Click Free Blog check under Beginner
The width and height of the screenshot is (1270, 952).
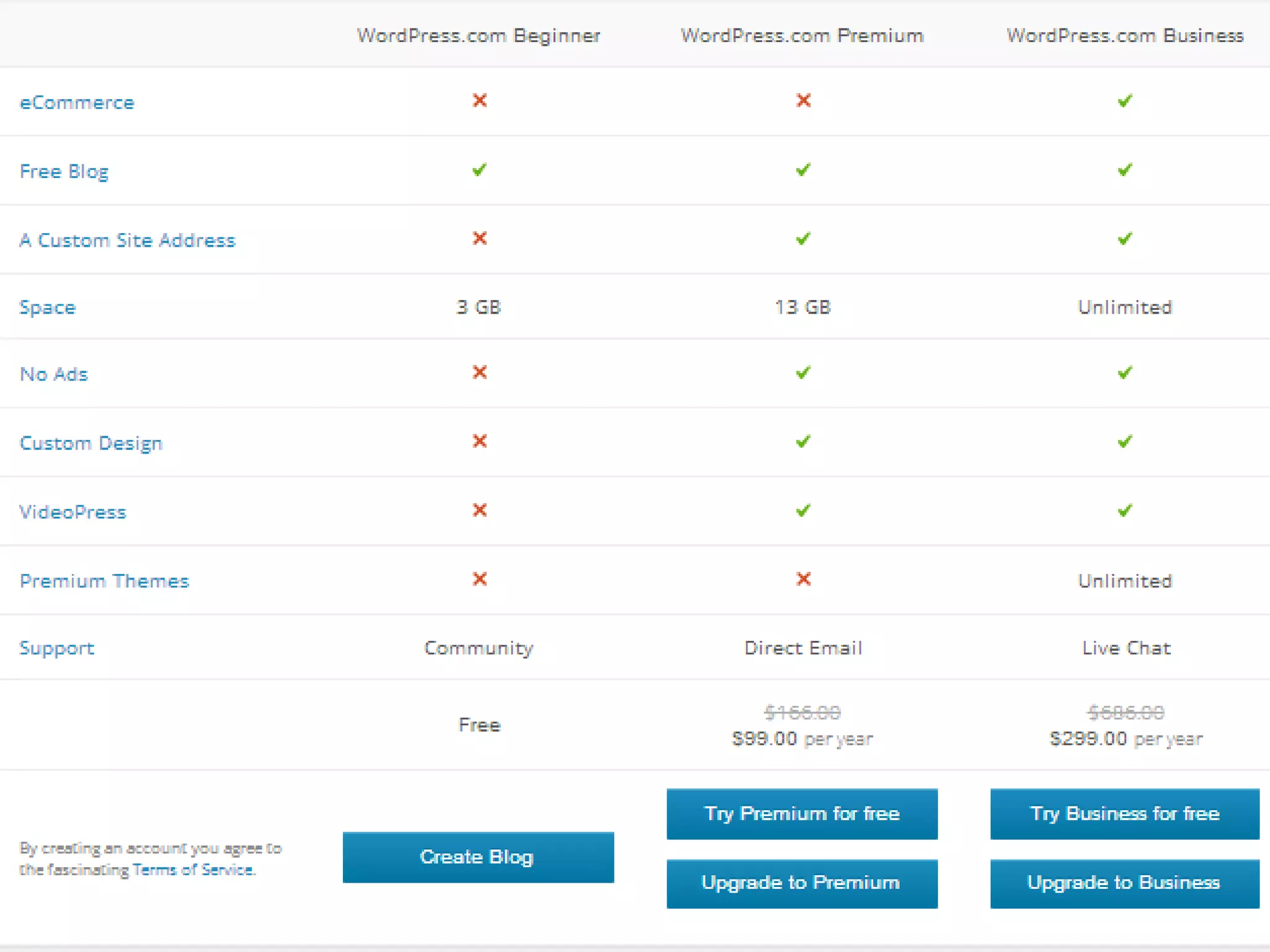pyautogui.click(x=479, y=169)
